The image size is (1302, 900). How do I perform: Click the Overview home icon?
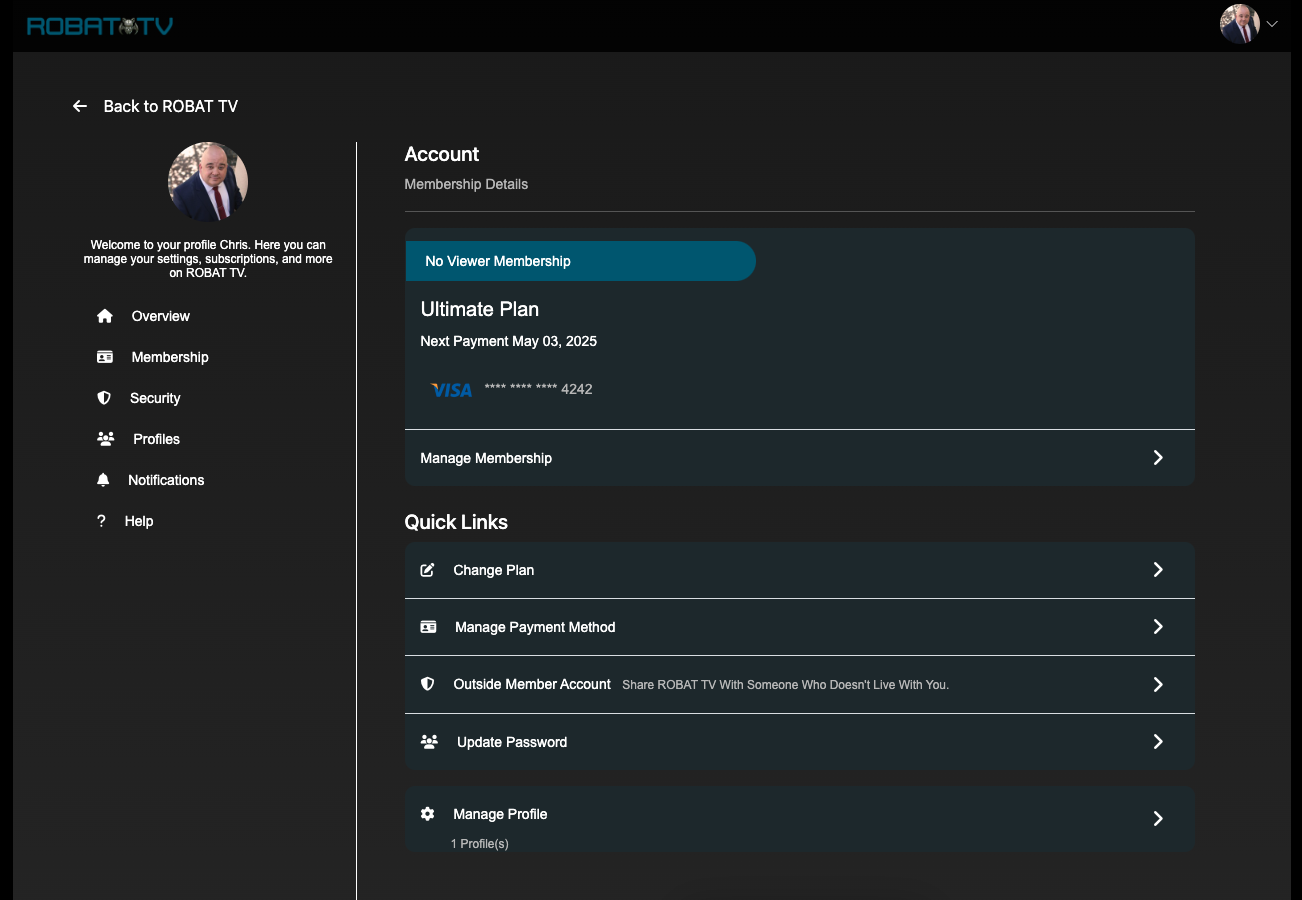tap(105, 316)
